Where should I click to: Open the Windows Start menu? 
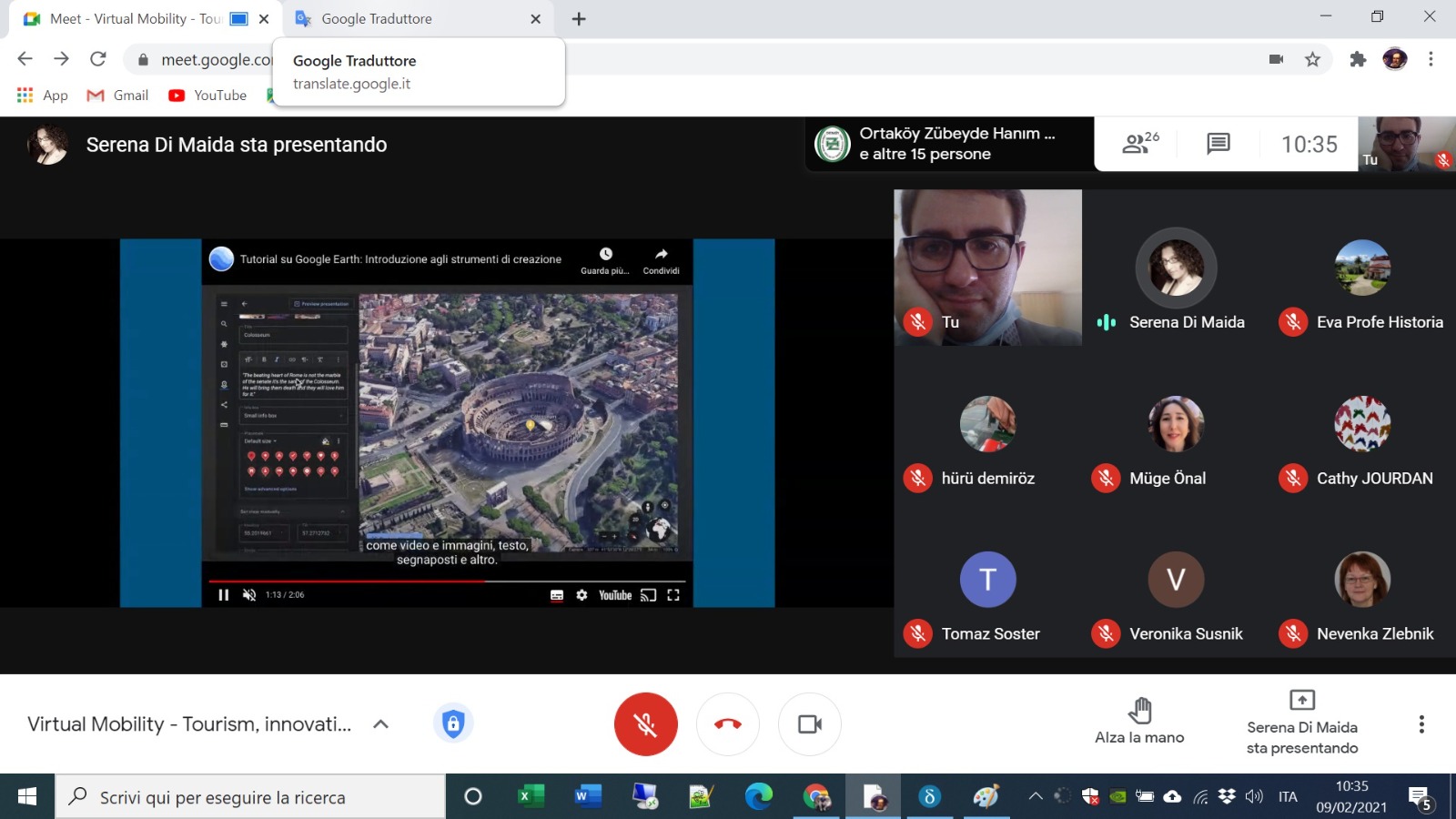tap(27, 797)
